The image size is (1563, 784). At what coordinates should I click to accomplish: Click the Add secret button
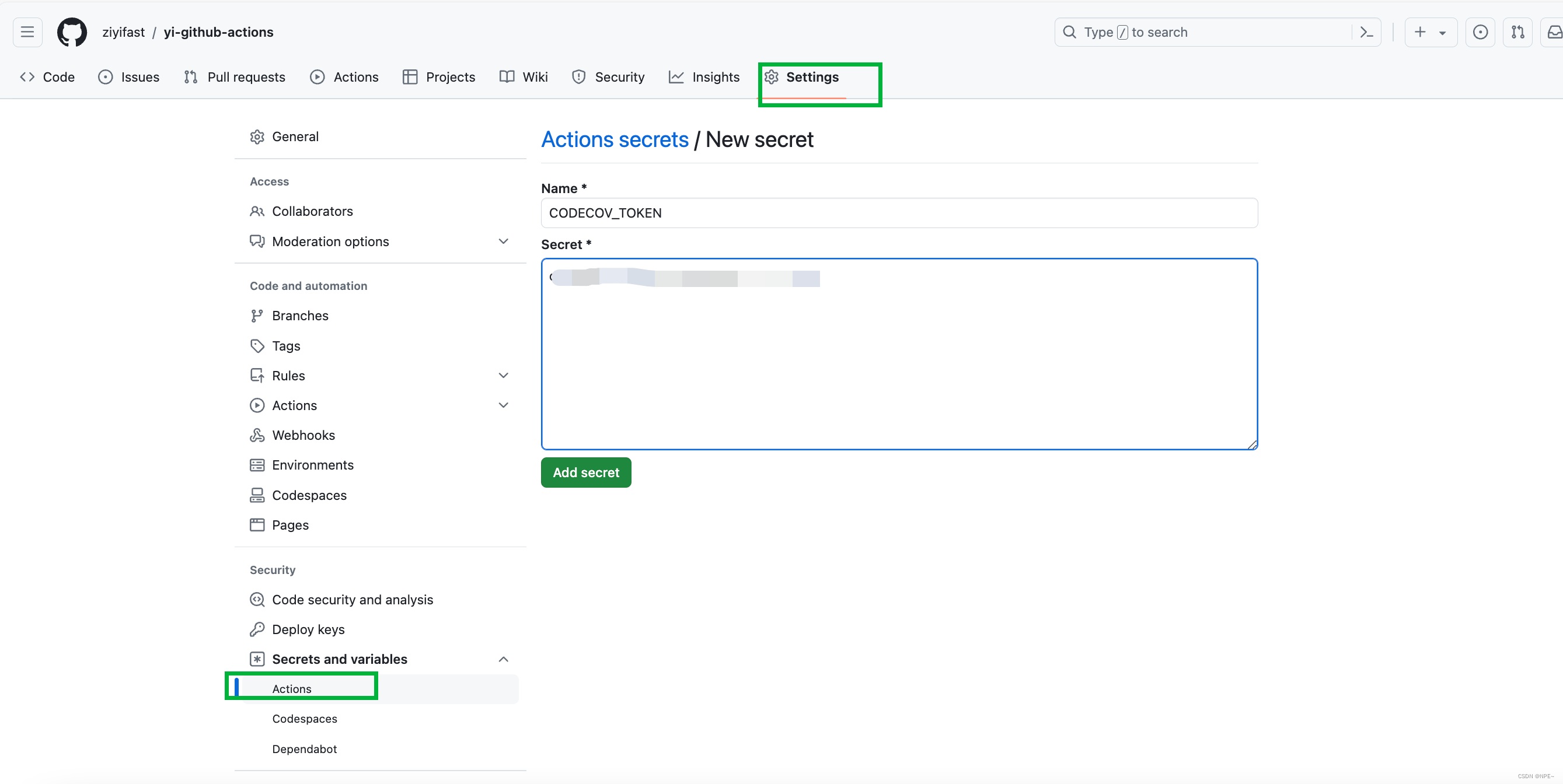tap(585, 473)
